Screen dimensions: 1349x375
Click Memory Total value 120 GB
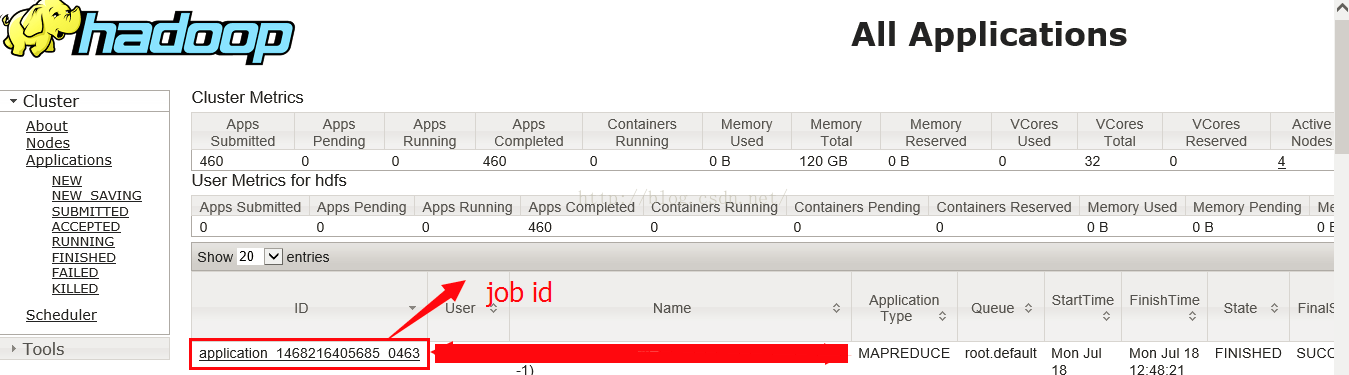click(824, 161)
